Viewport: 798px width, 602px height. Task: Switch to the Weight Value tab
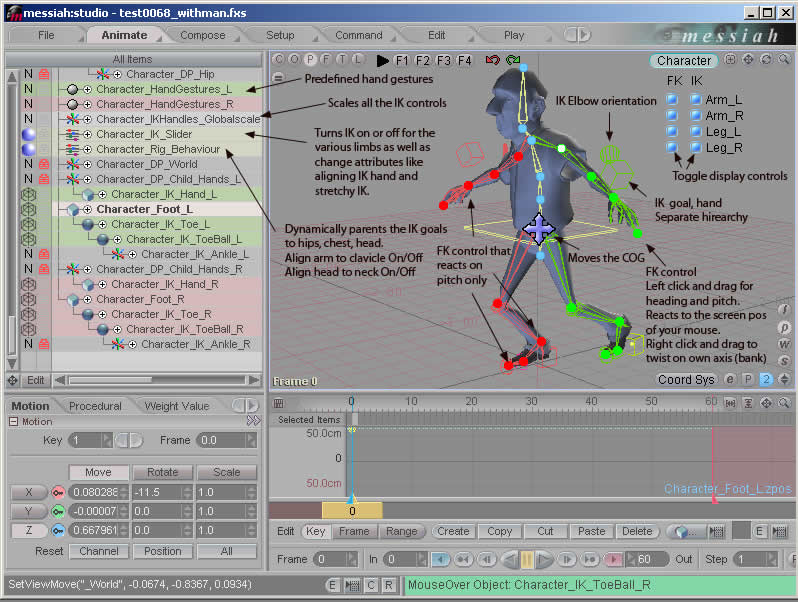point(177,406)
